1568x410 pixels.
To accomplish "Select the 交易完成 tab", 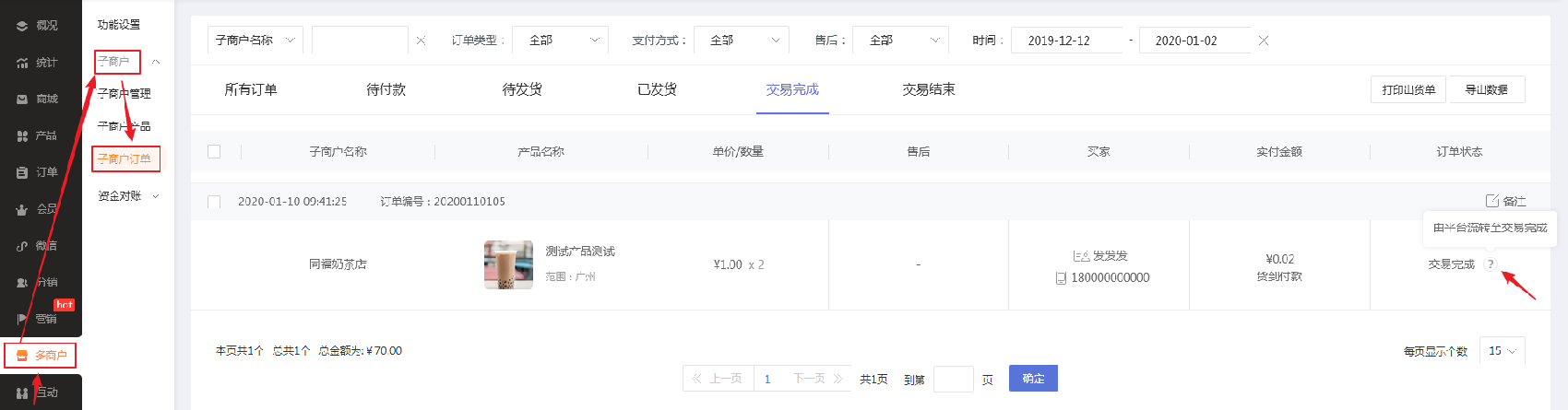I will click(x=792, y=89).
